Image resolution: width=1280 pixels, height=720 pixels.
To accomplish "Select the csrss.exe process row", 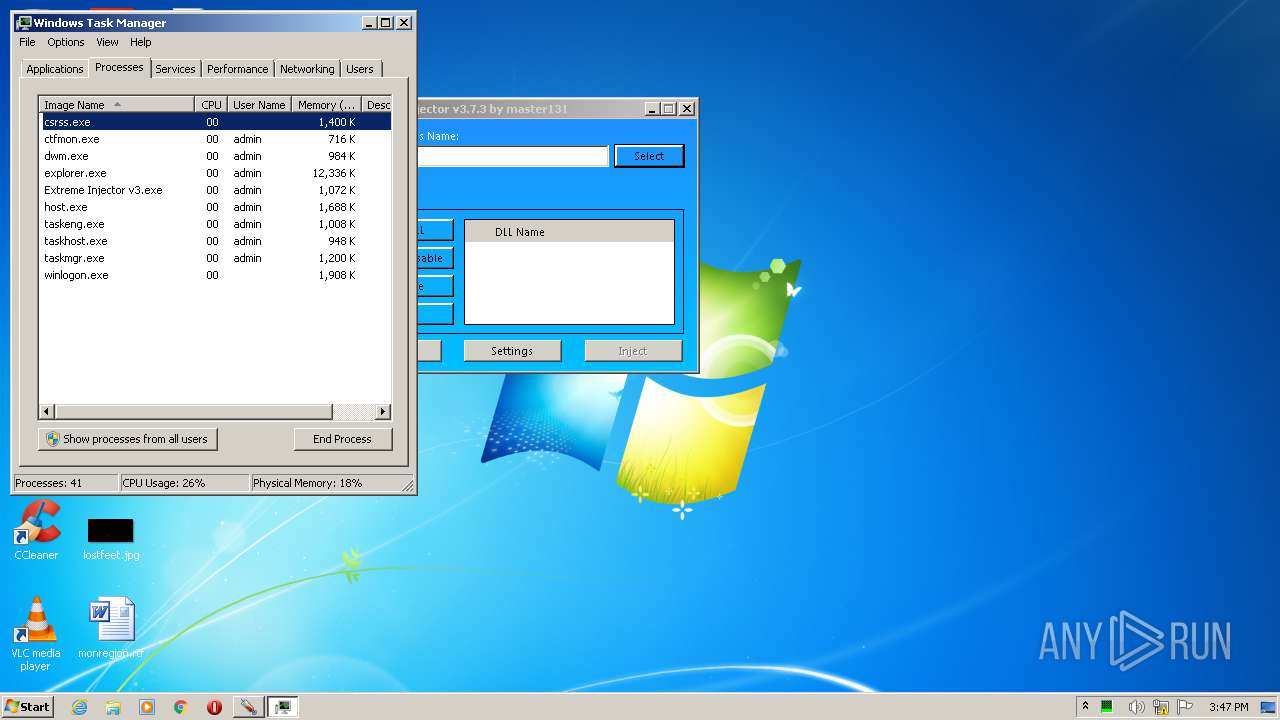I will tap(215, 122).
